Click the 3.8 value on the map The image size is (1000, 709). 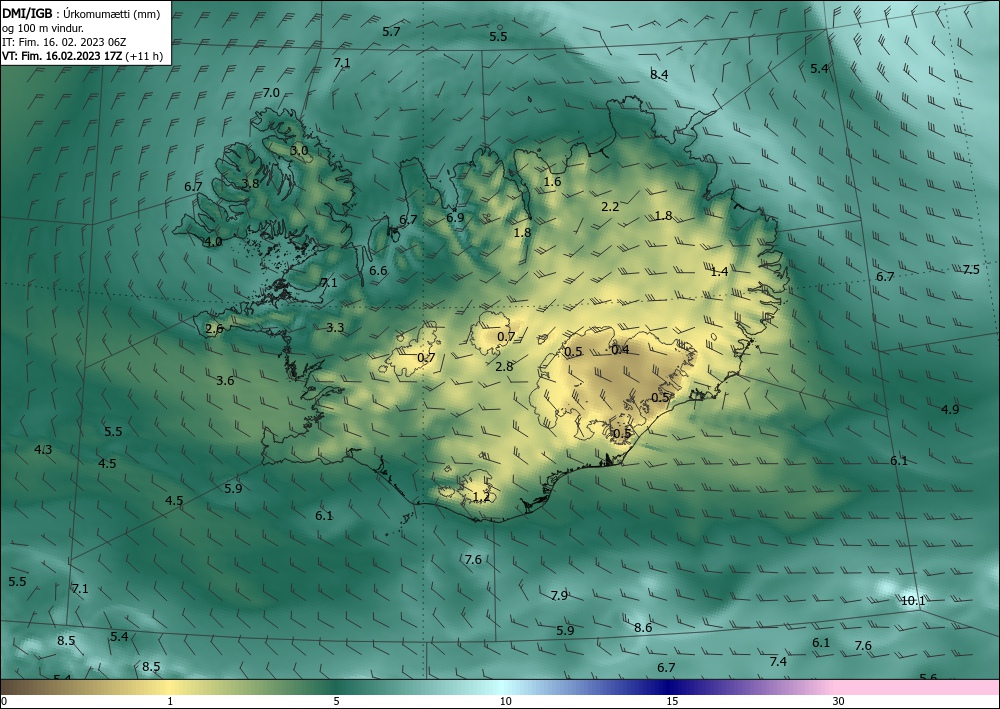coord(251,184)
